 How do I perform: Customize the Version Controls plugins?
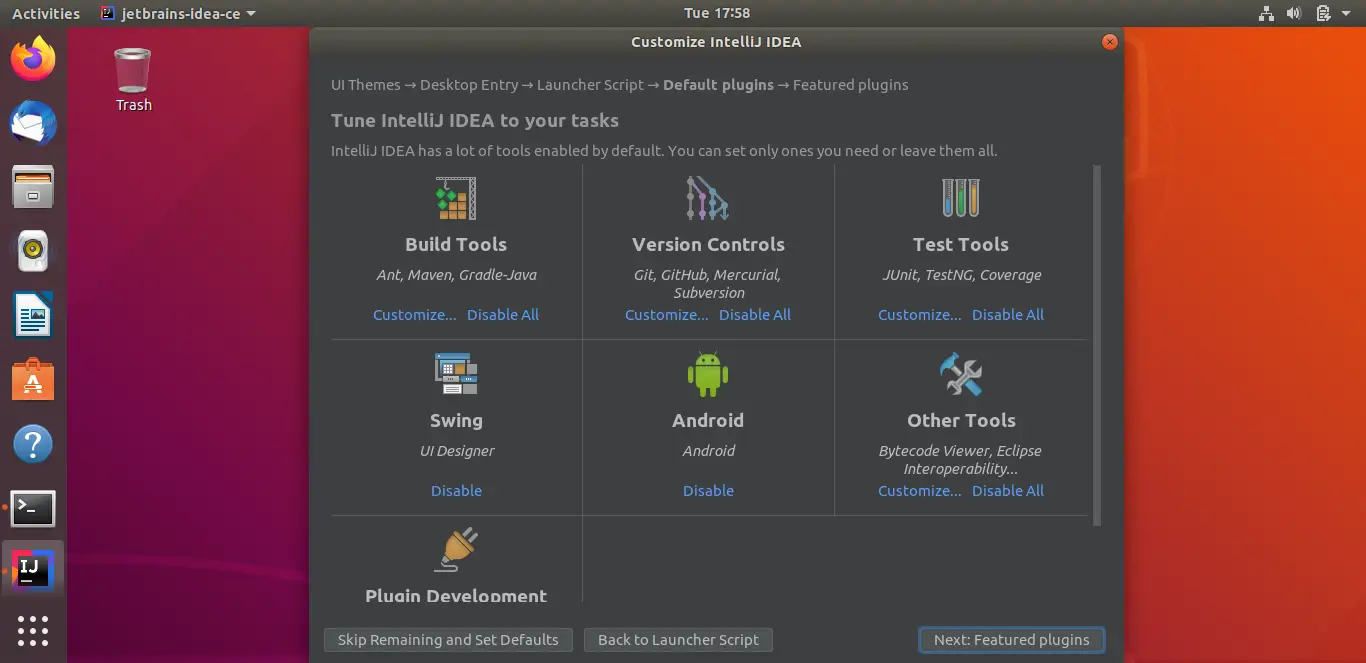666,314
